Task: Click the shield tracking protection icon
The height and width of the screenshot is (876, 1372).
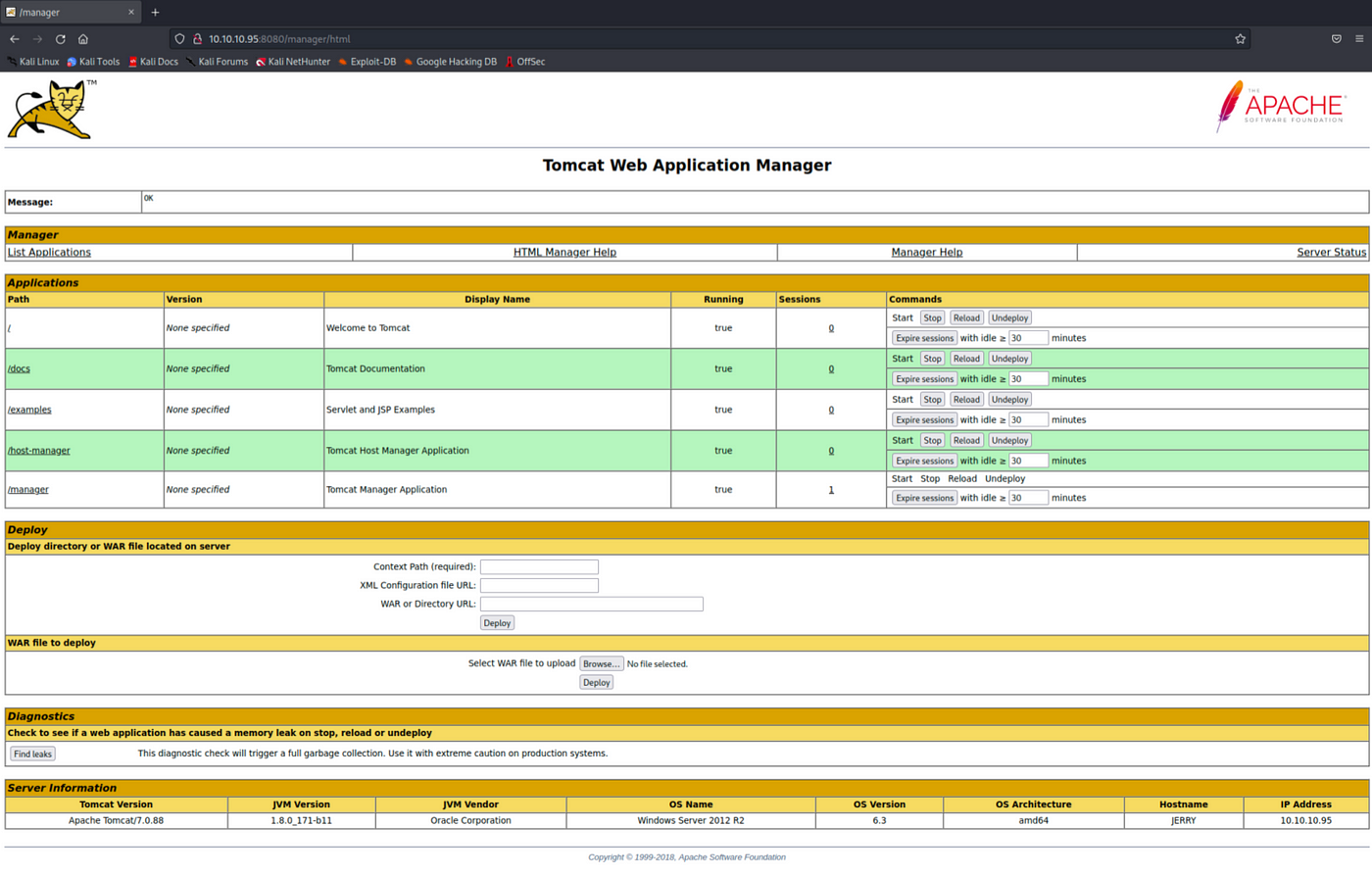Action: (179, 39)
